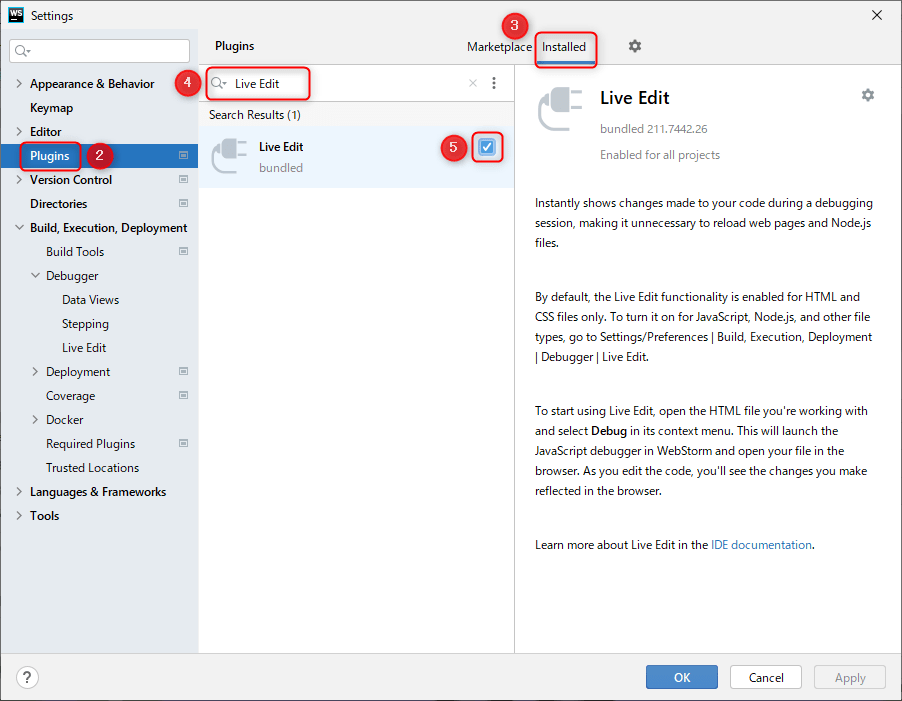902x701 pixels.
Task: Open the Trusted Locations page
Action: pos(93,468)
